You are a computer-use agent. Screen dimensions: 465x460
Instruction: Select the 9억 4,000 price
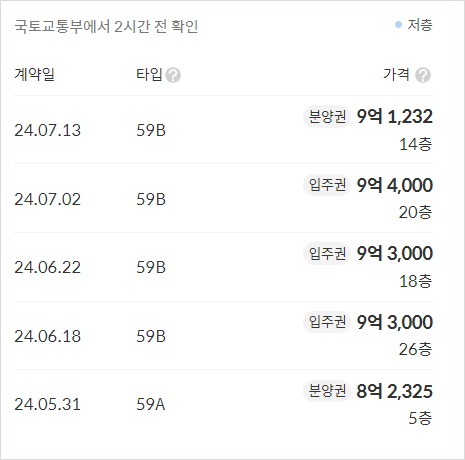(x=395, y=185)
